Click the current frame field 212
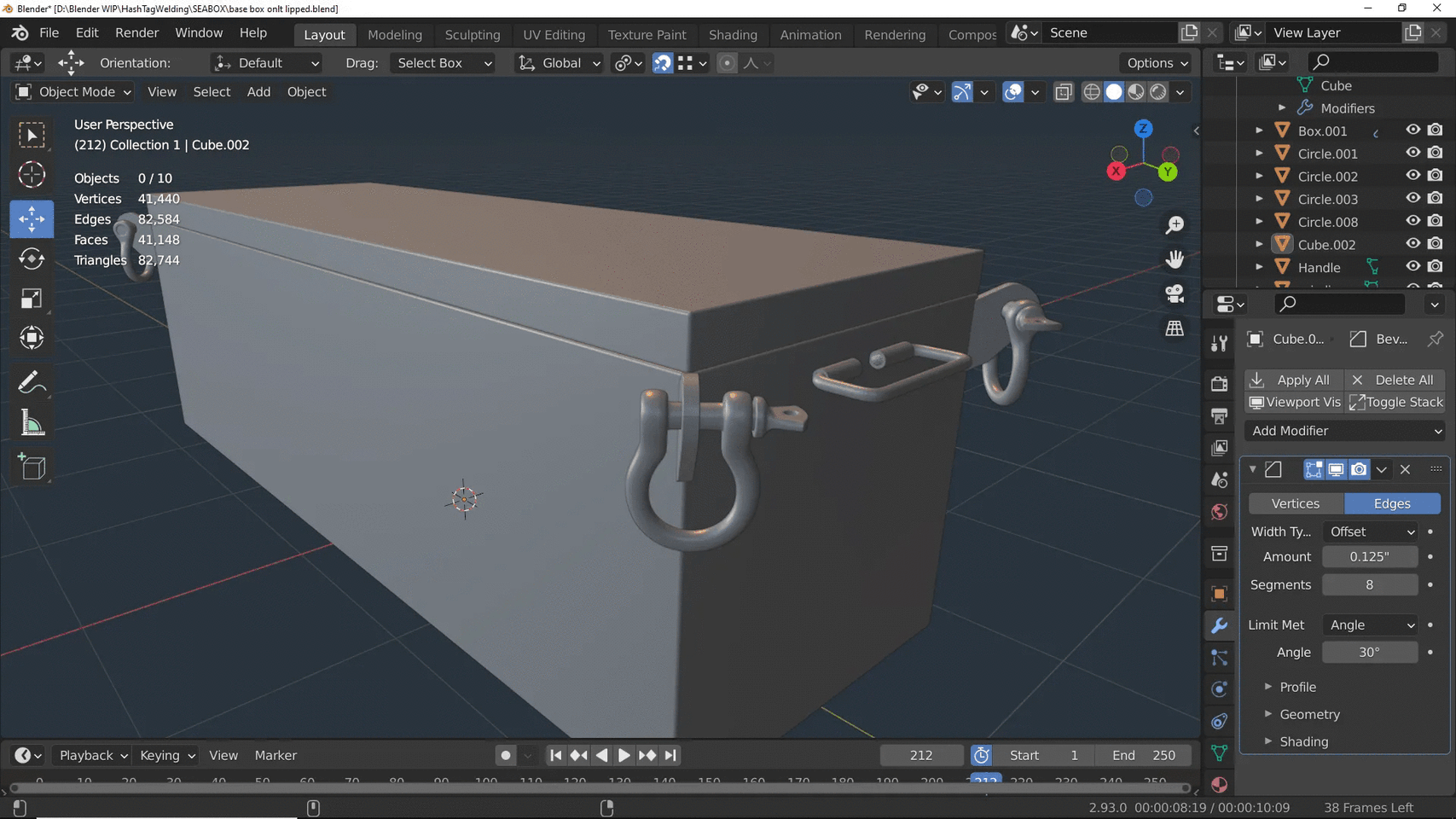Screen dimensions: 1456x819 [921, 755]
